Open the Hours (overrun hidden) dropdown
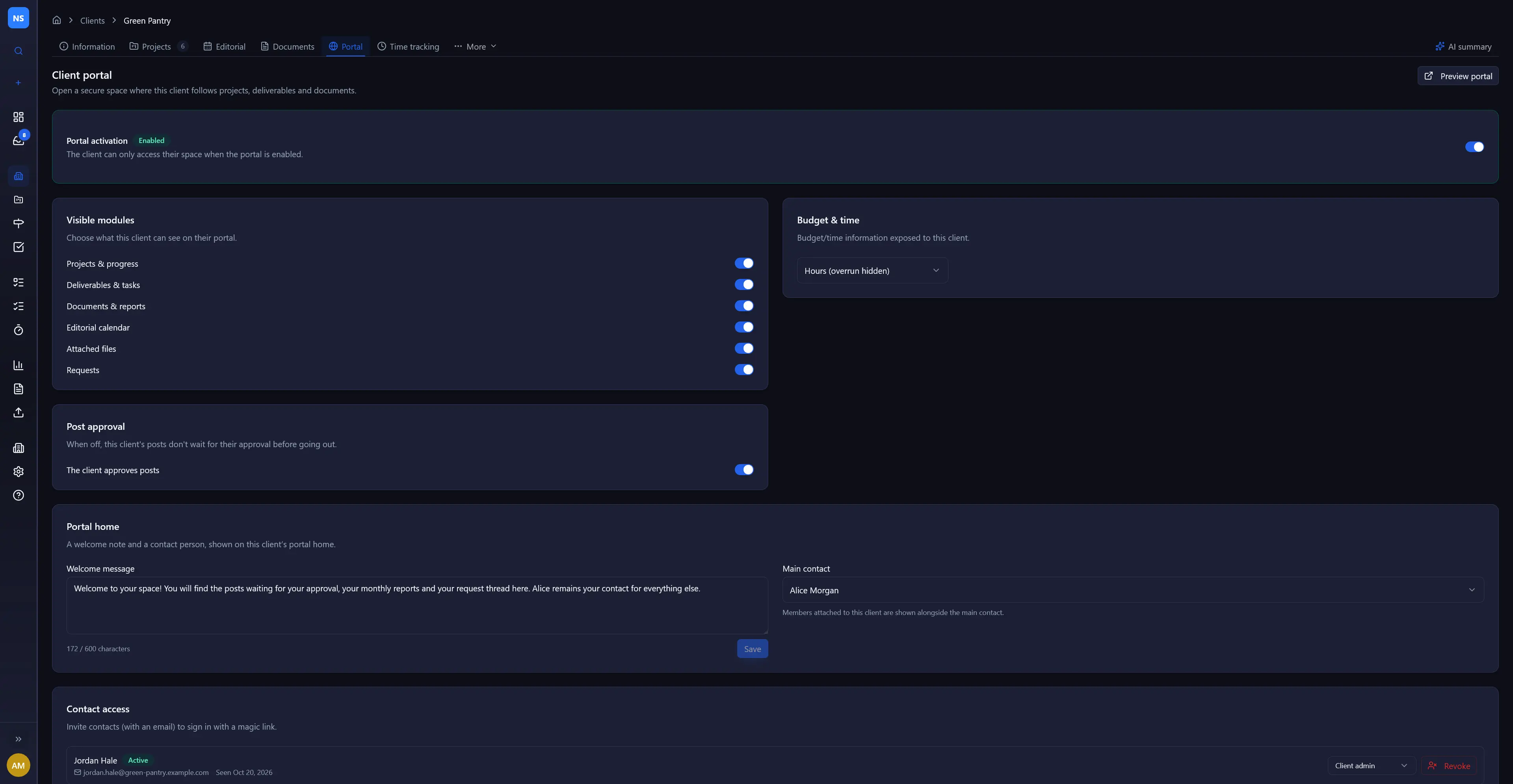Viewport: 1513px width, 784px height. [872, 270]
